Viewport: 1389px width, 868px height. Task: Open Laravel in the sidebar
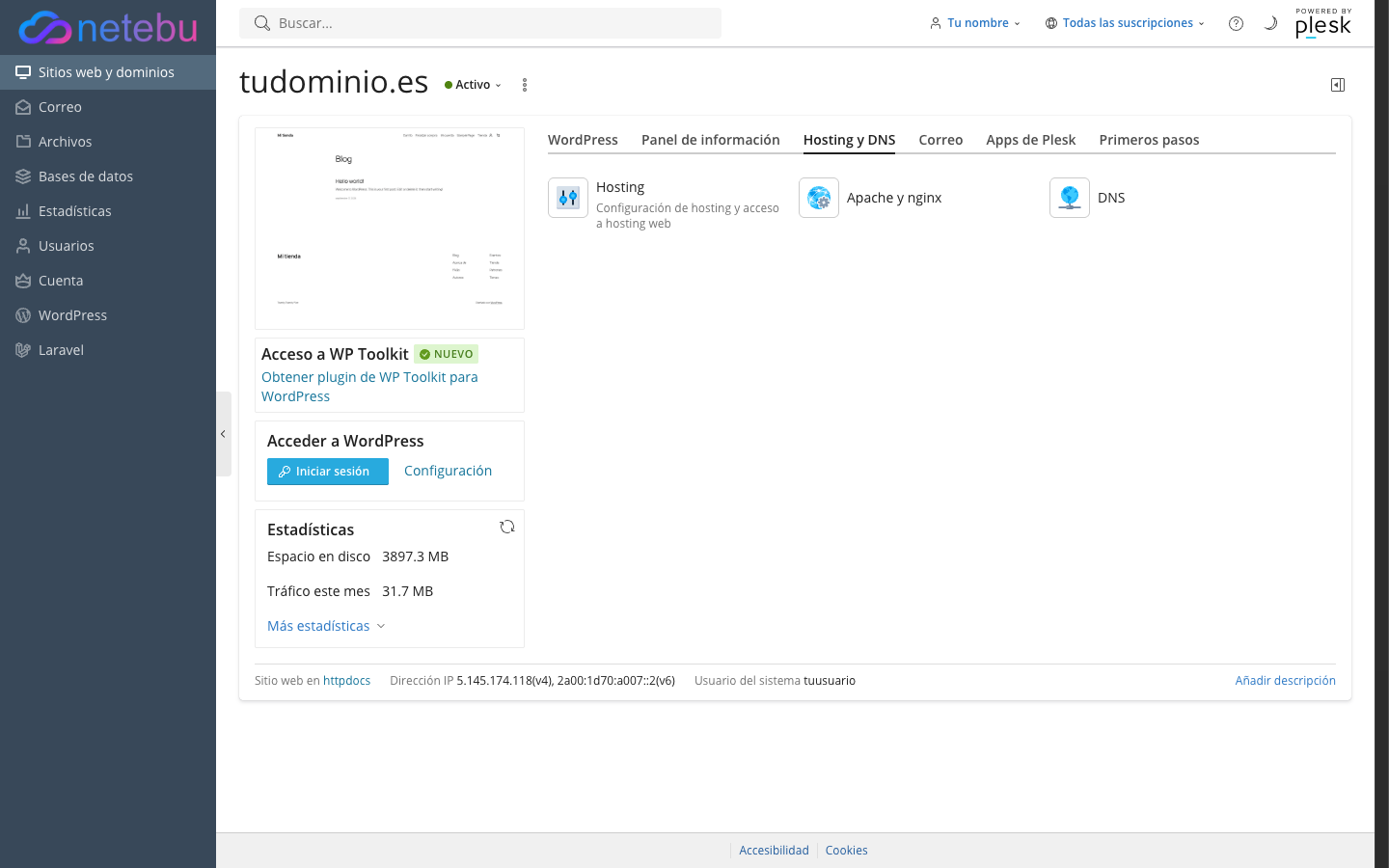[x=108, y=350]
